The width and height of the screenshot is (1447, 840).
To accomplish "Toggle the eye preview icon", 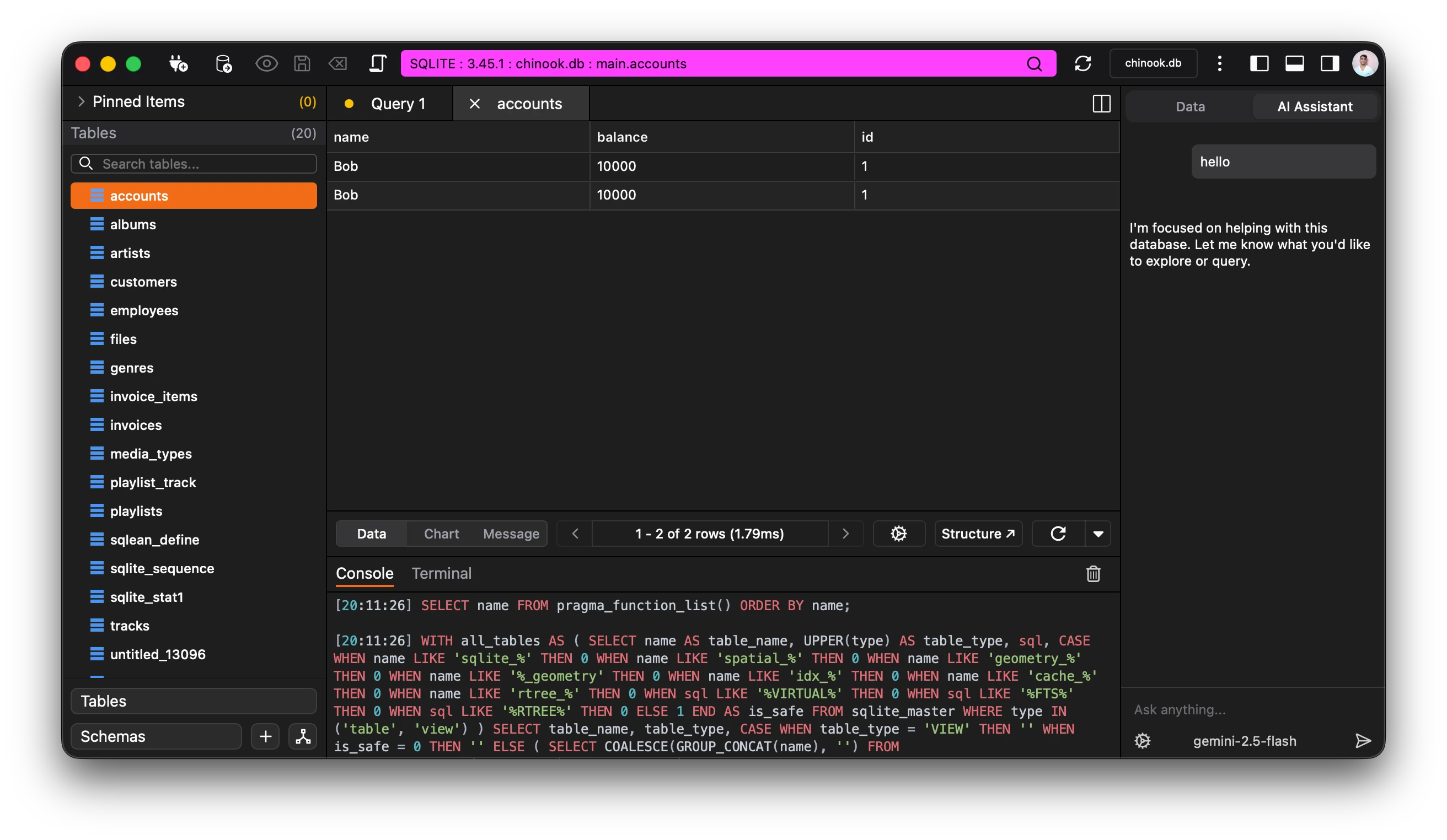I will click(x=266, y=63).
